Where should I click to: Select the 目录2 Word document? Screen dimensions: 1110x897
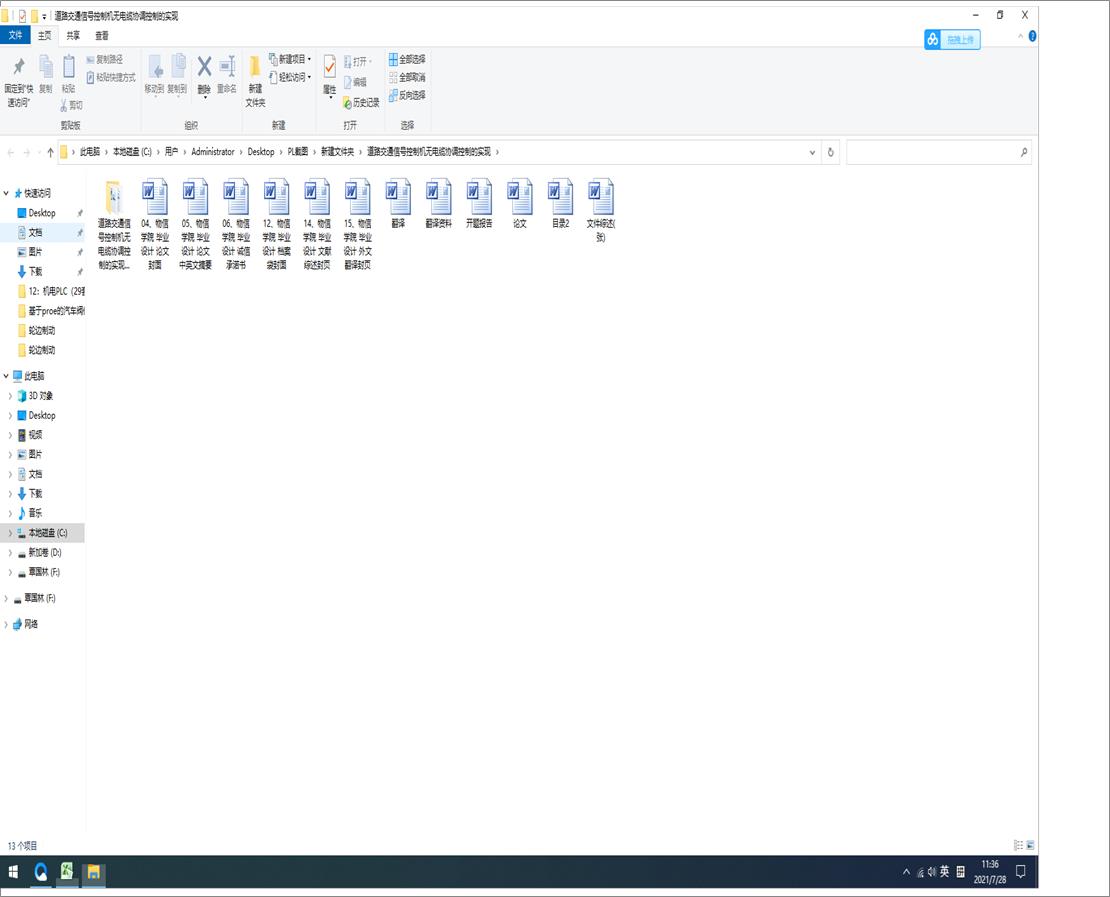click(561, 205)
